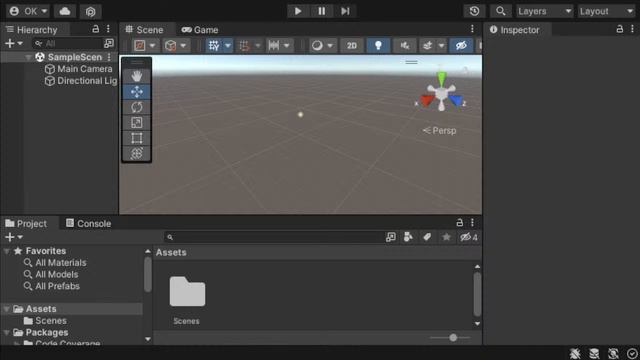Image resolution: width=640 pixels, height=360 pixels.
Task: Select the Hierarchy tab
Action: [31, 29]
